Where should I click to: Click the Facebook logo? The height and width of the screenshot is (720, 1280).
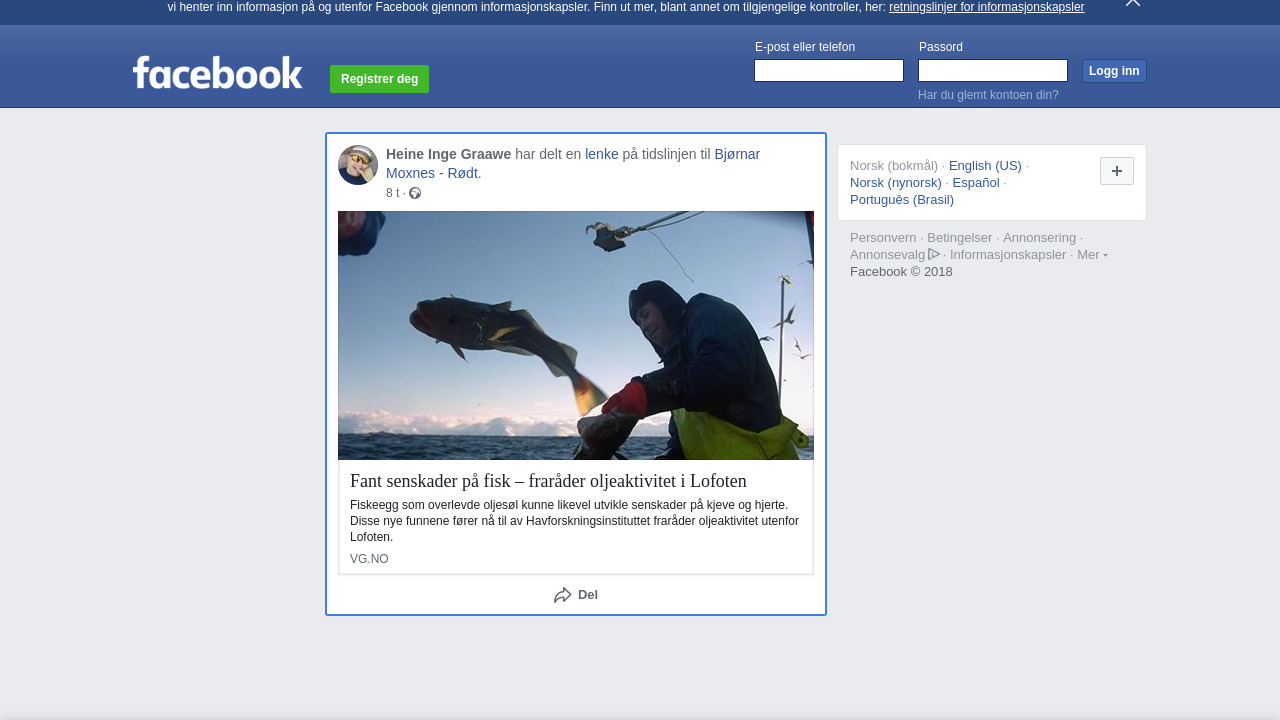point(217,73)
